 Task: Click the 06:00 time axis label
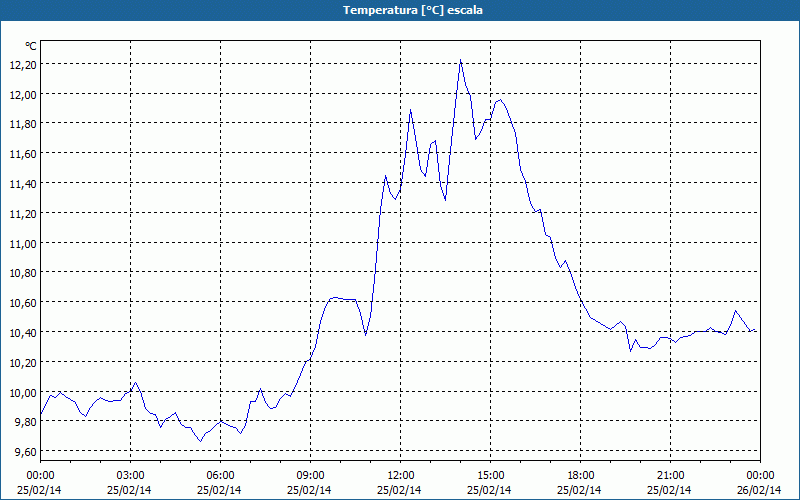(x=220, y=476)
